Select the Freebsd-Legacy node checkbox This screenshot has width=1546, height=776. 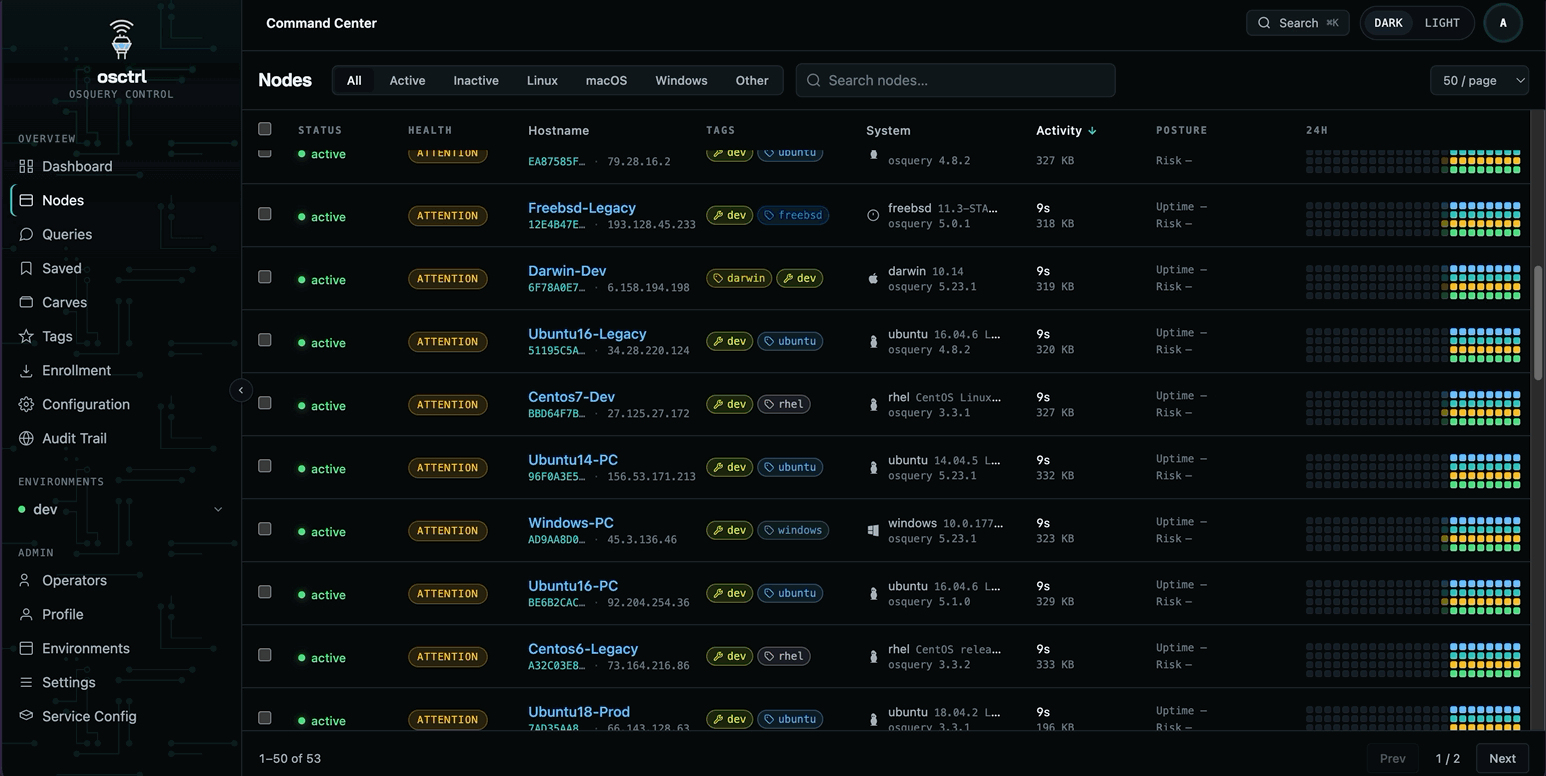tap(264, 214)
